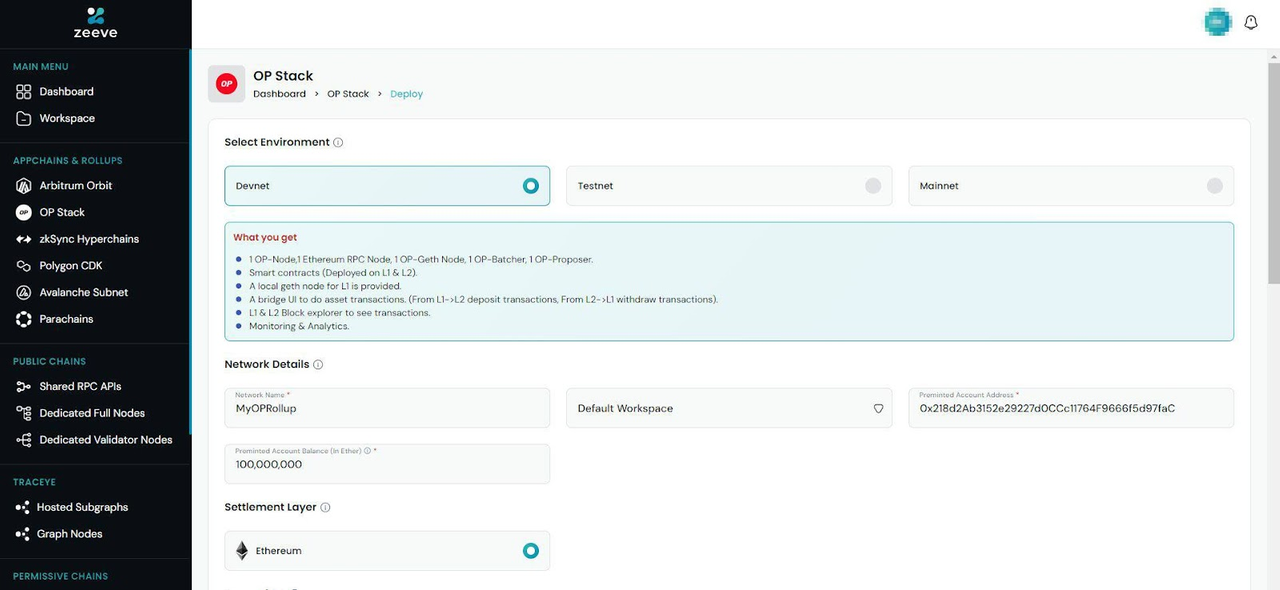This screenshot has height=590, width=1280.
Task: Click the Polygon CDK icon
Action: point(24,266)
